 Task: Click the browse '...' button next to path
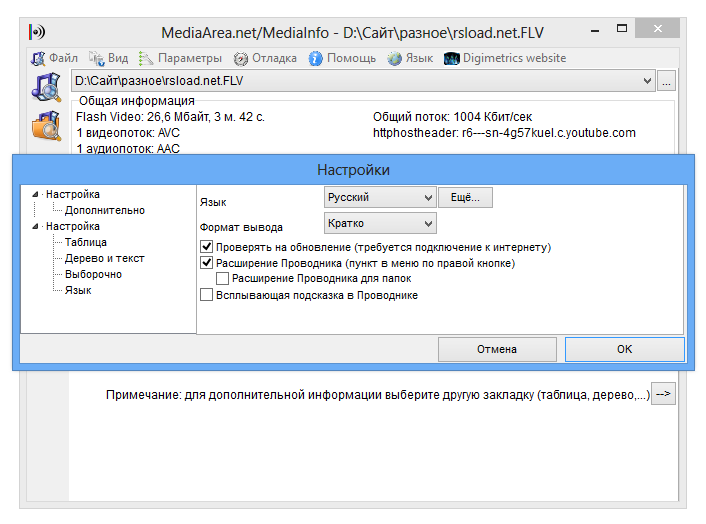tap(666, 81)
